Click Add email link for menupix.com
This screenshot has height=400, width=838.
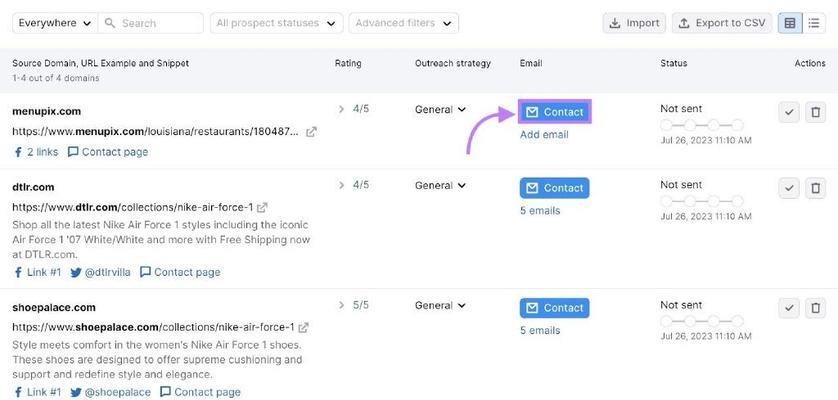pos(544,135)
